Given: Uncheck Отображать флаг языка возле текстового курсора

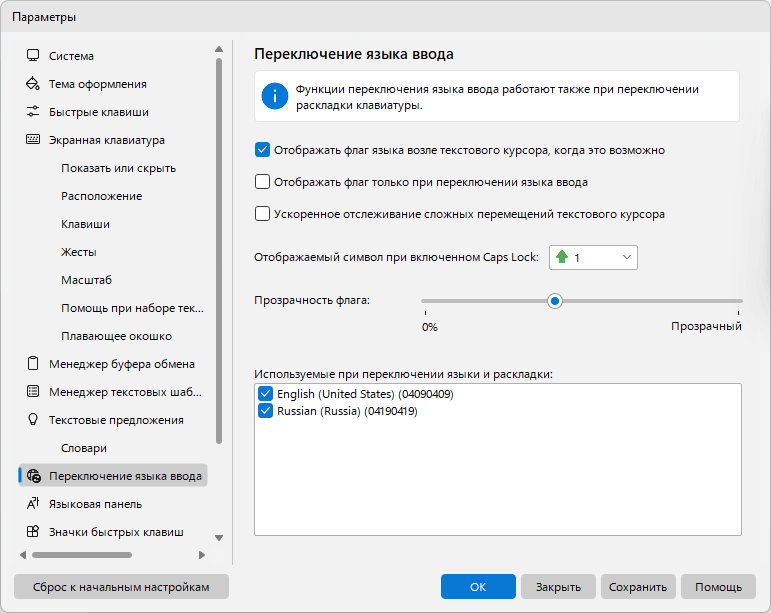Looking at the screenshot, I should [x=262, y=150].
